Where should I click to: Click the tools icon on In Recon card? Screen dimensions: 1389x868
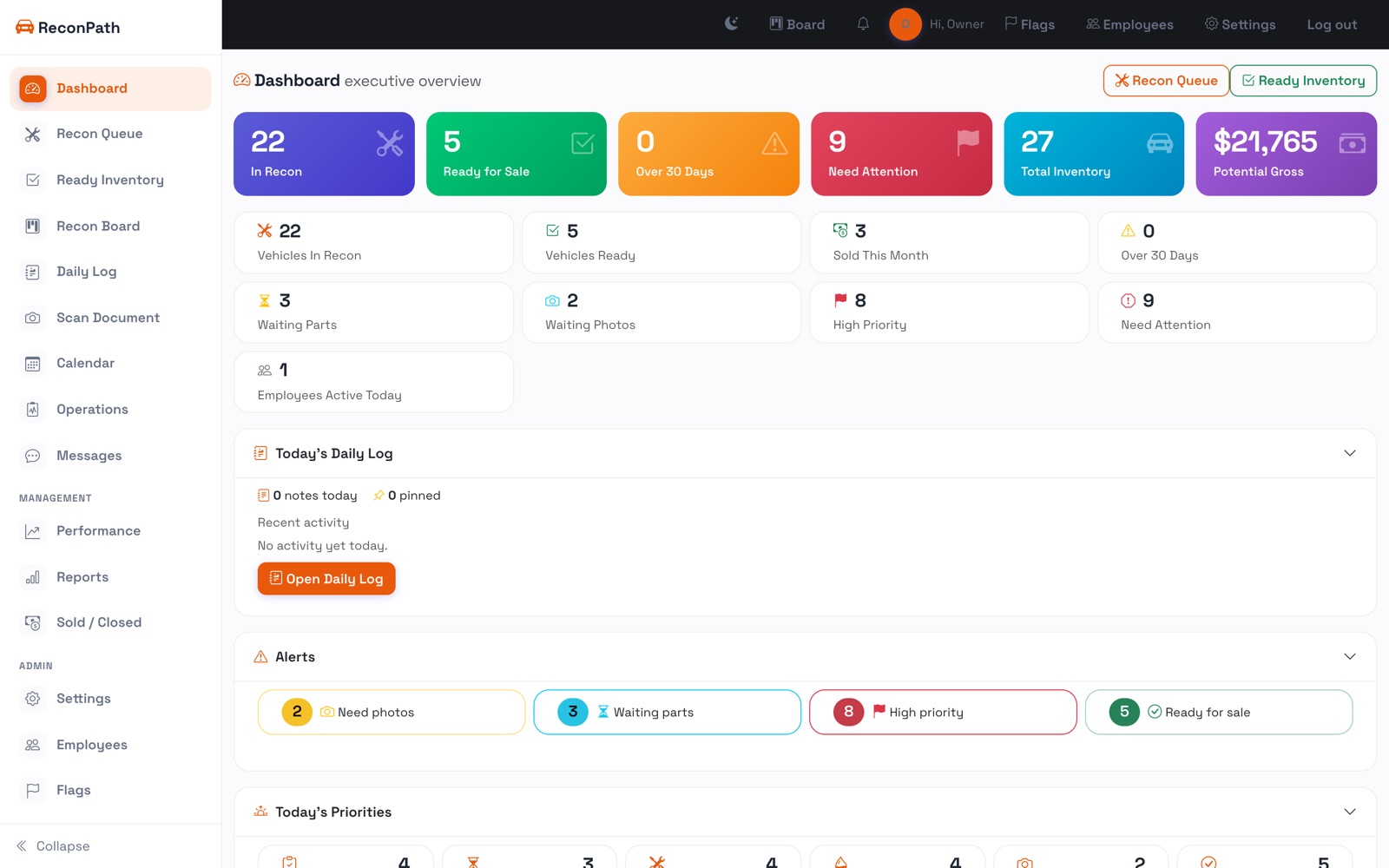point(390,143)
